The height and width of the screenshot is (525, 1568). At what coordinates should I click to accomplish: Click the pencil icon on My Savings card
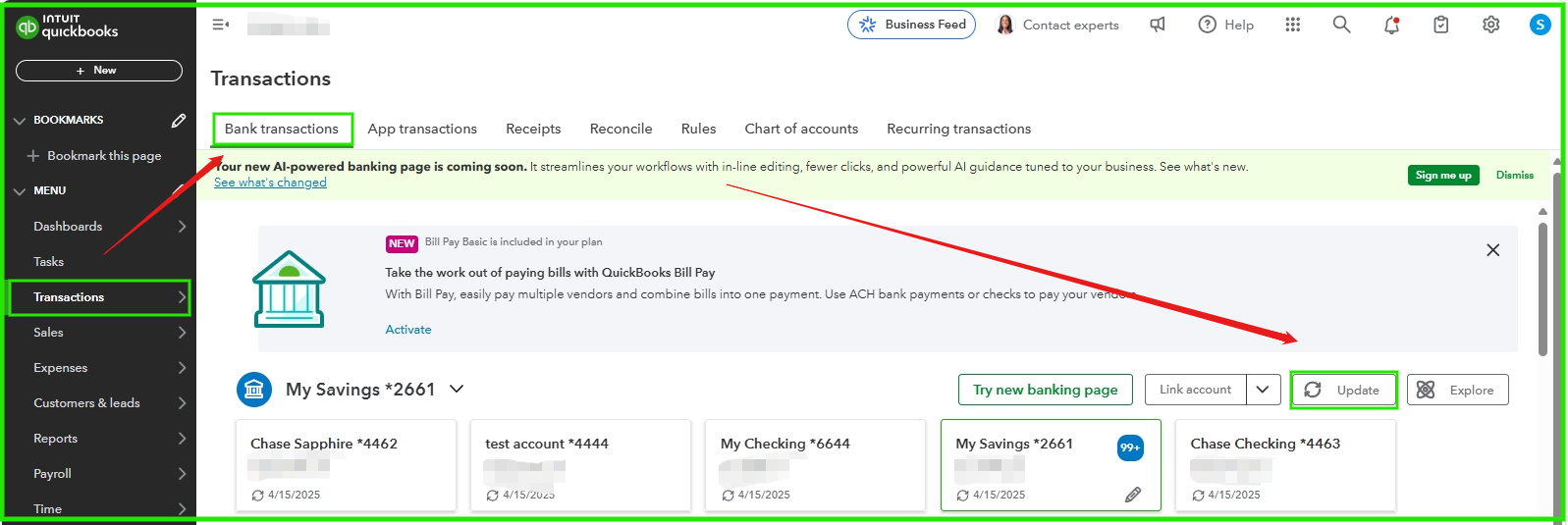[1133, 495]
